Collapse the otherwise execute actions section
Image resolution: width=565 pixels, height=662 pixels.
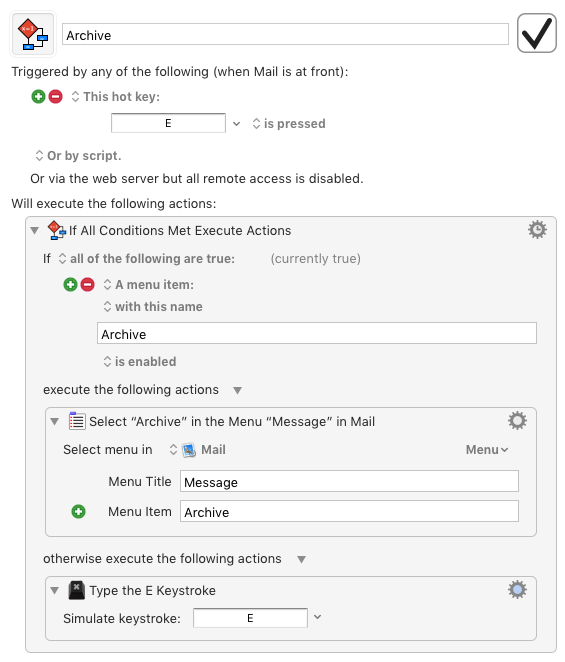301,559
